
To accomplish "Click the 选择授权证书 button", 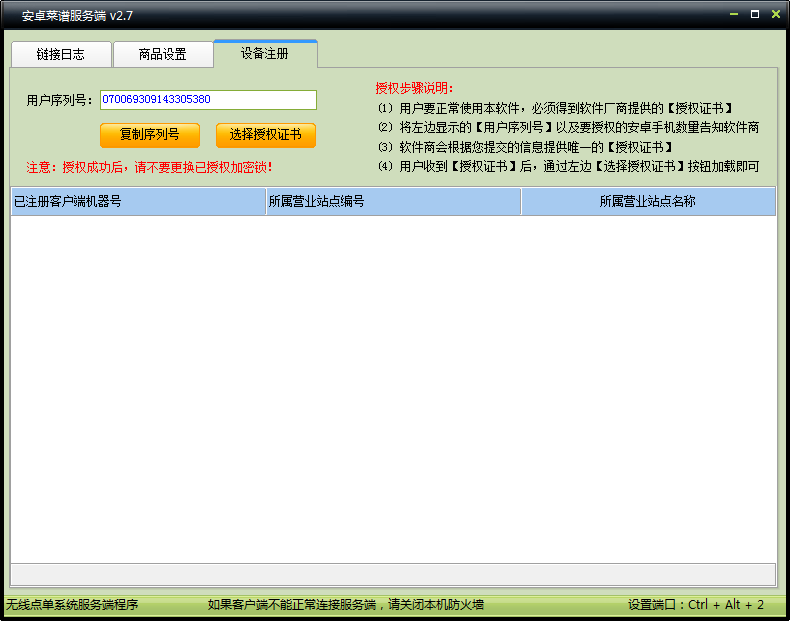I will coord(266,135).
